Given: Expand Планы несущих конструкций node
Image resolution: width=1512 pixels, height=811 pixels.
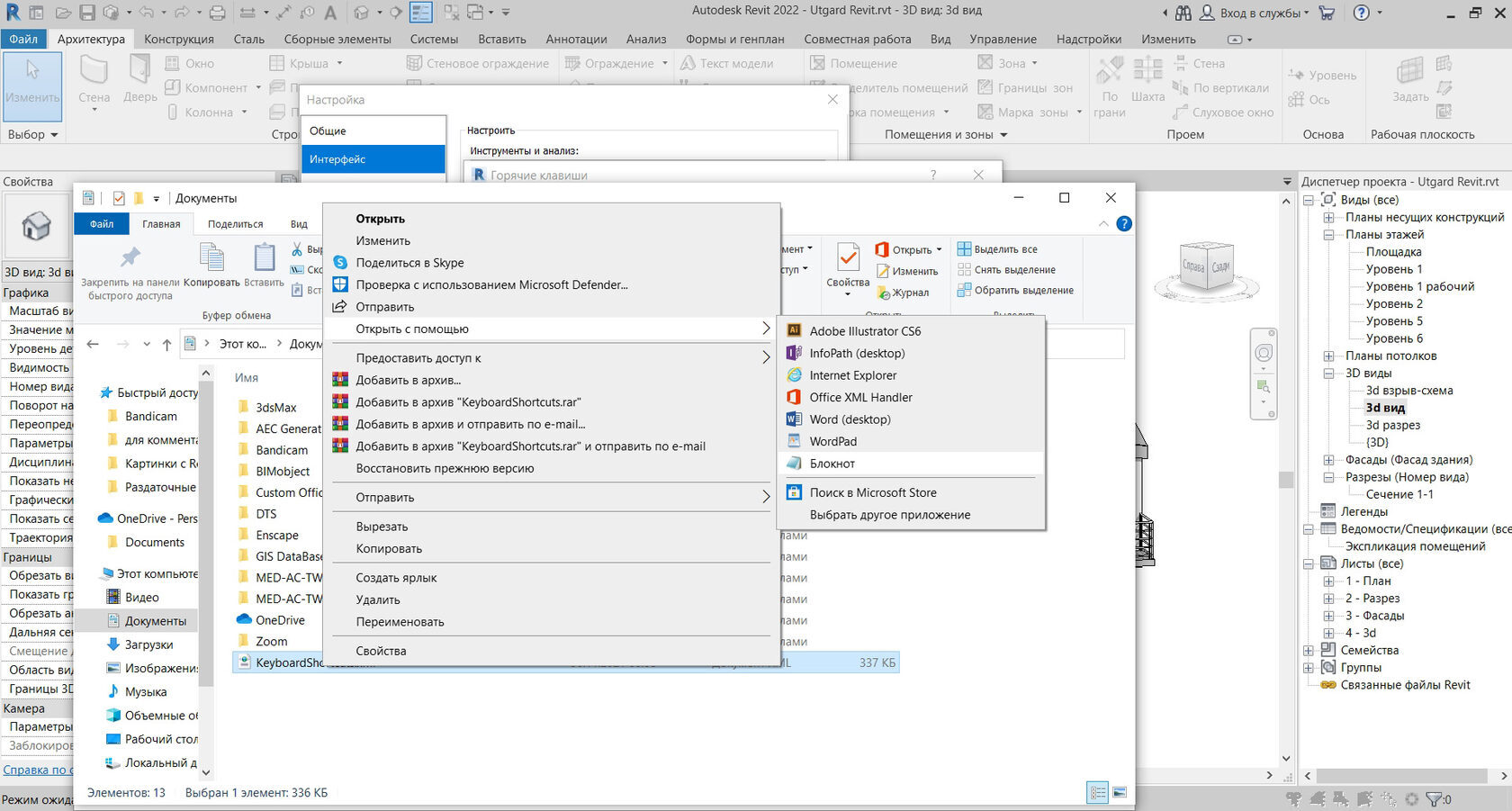Looking at the screenshot, I should click(x=1328, y=217).
